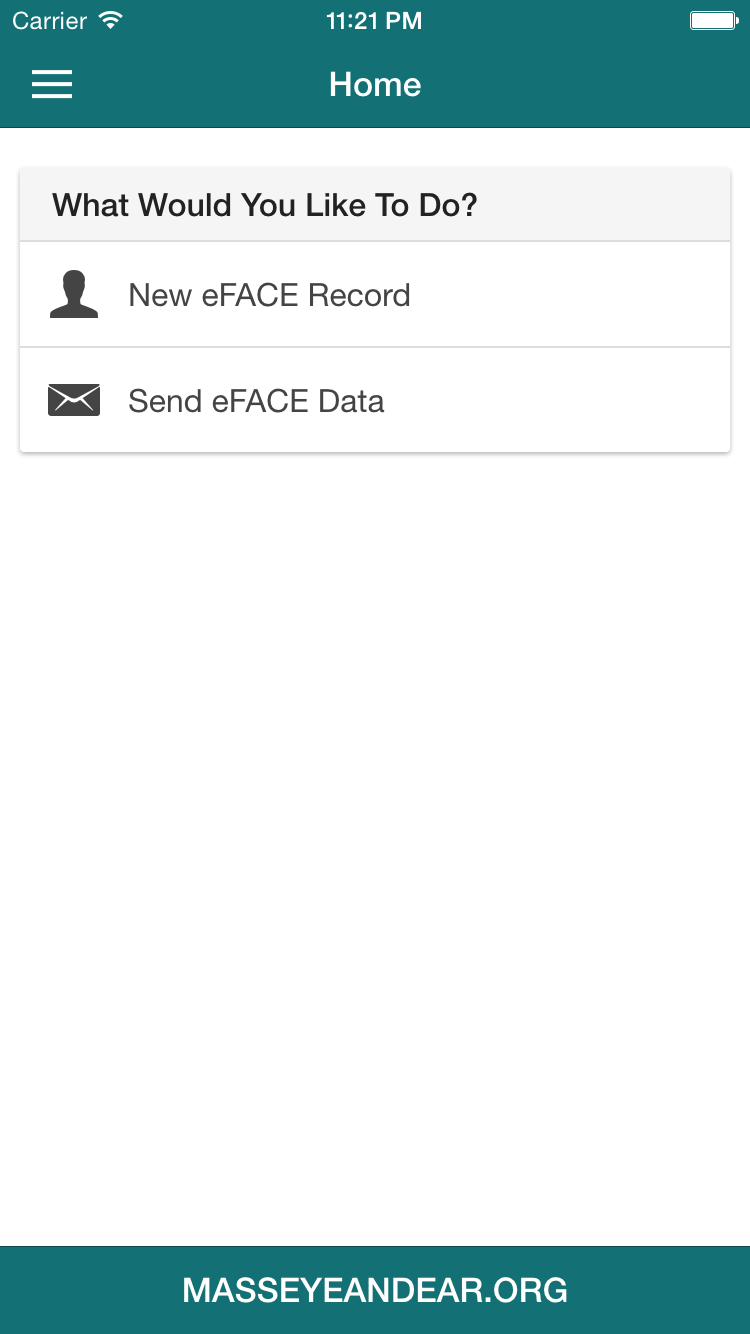Open New eFACE Record
Viewport: 750px width, 1334px height.
coord(269,295)
